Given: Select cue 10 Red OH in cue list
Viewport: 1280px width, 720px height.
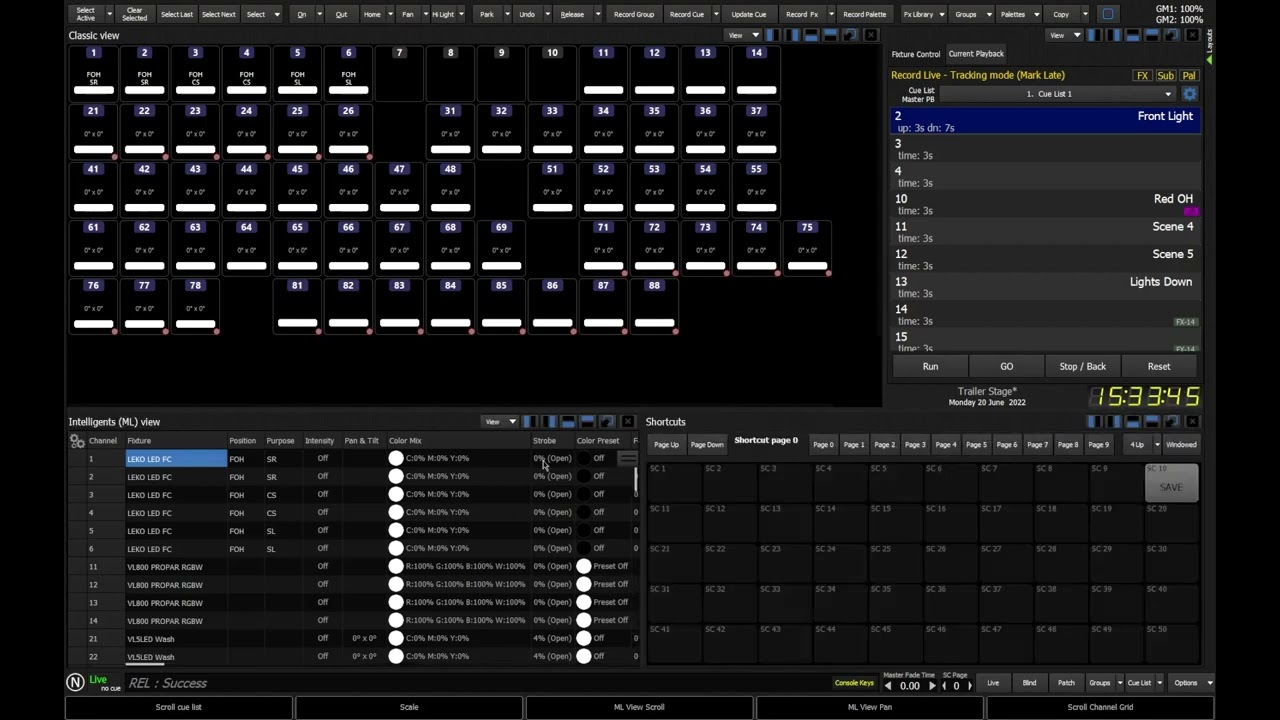Looking at the screenshot, I should (1045, 204).
